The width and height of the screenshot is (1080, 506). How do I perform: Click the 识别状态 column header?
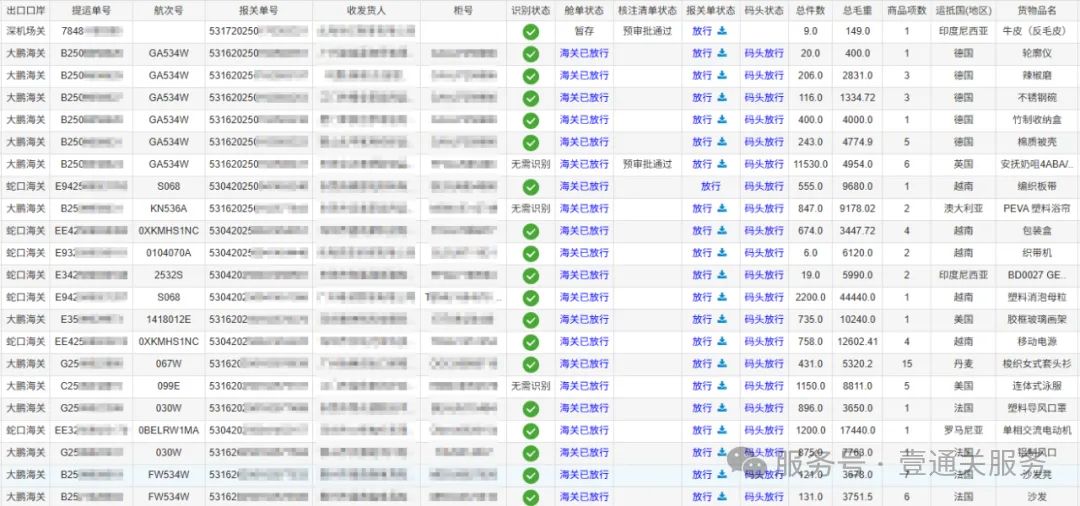530,10
